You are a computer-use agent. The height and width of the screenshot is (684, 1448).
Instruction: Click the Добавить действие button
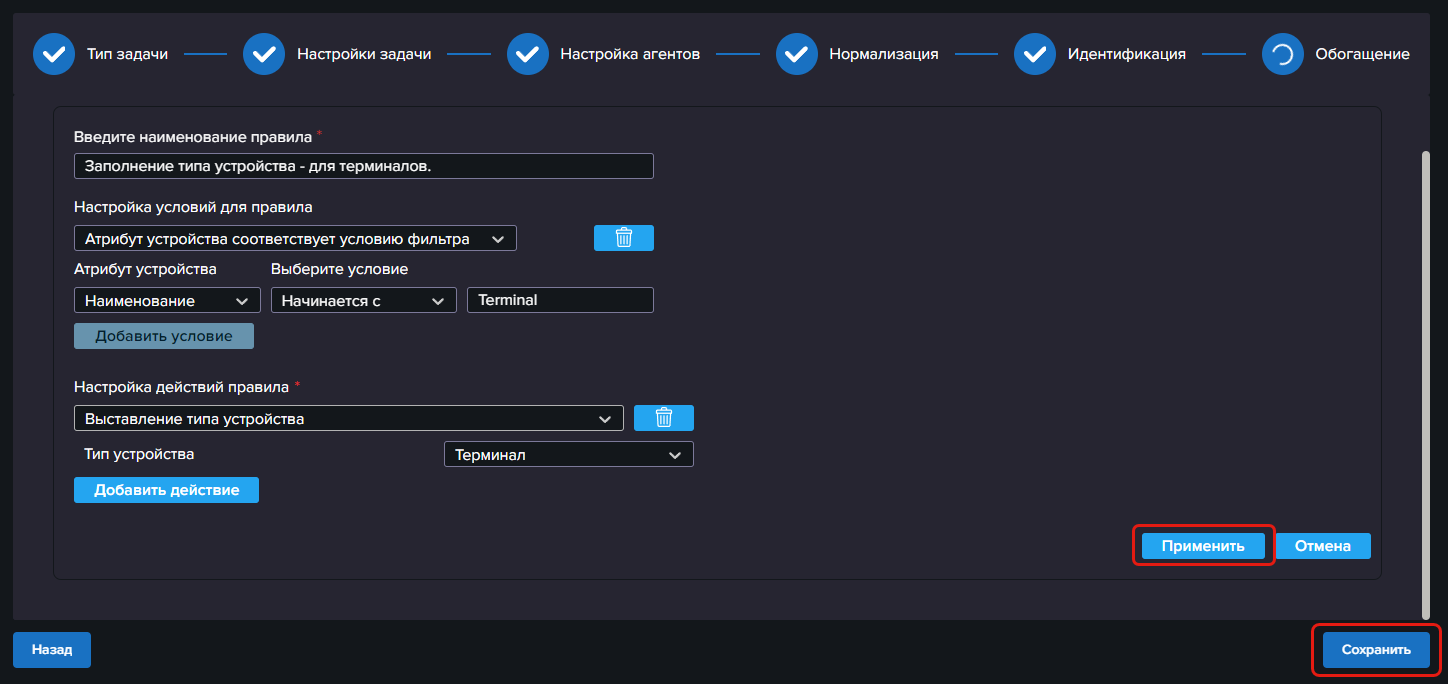point(166,490)
